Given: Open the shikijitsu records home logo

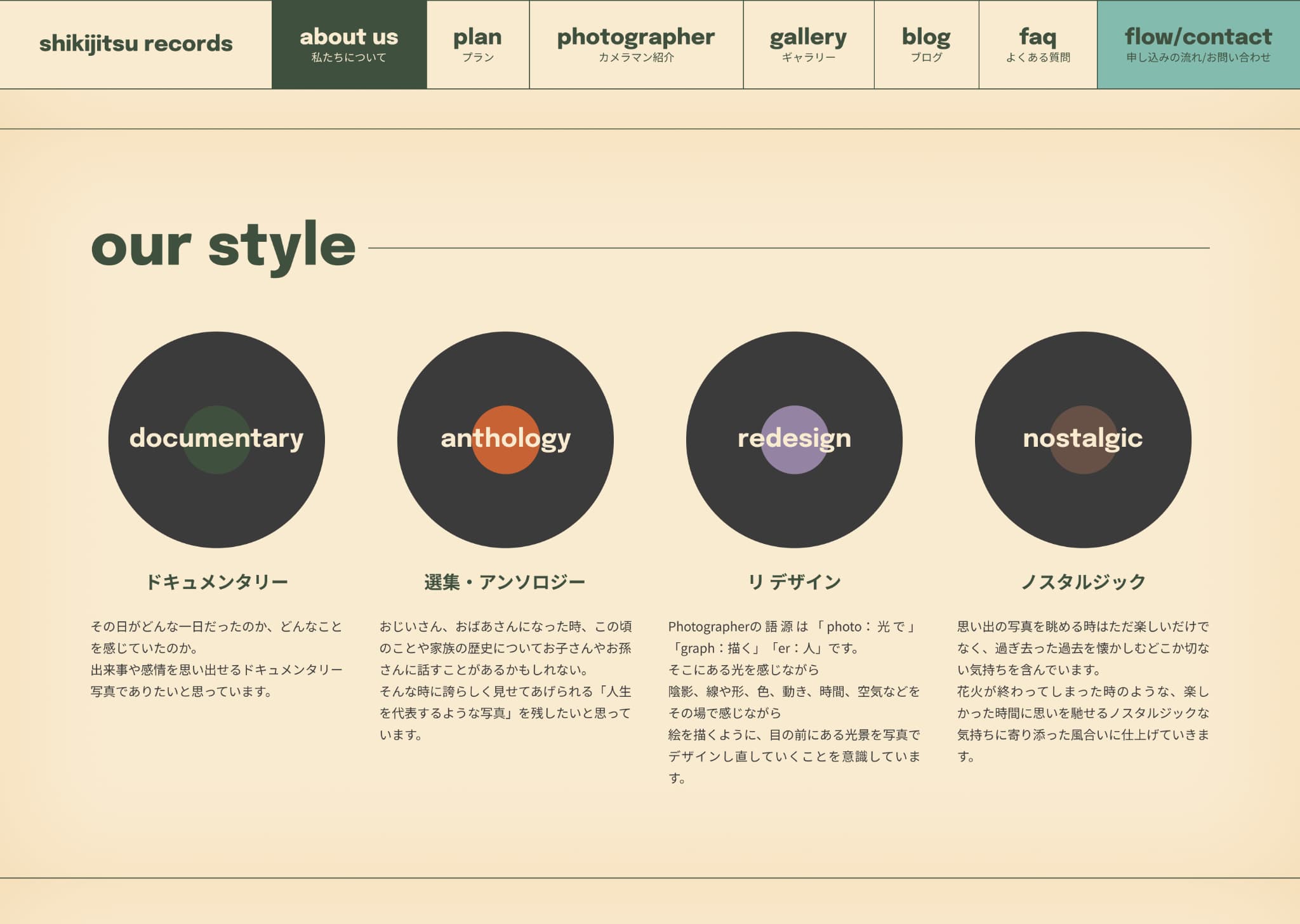Looking at the screenshot, I should [x=136, y=44].
